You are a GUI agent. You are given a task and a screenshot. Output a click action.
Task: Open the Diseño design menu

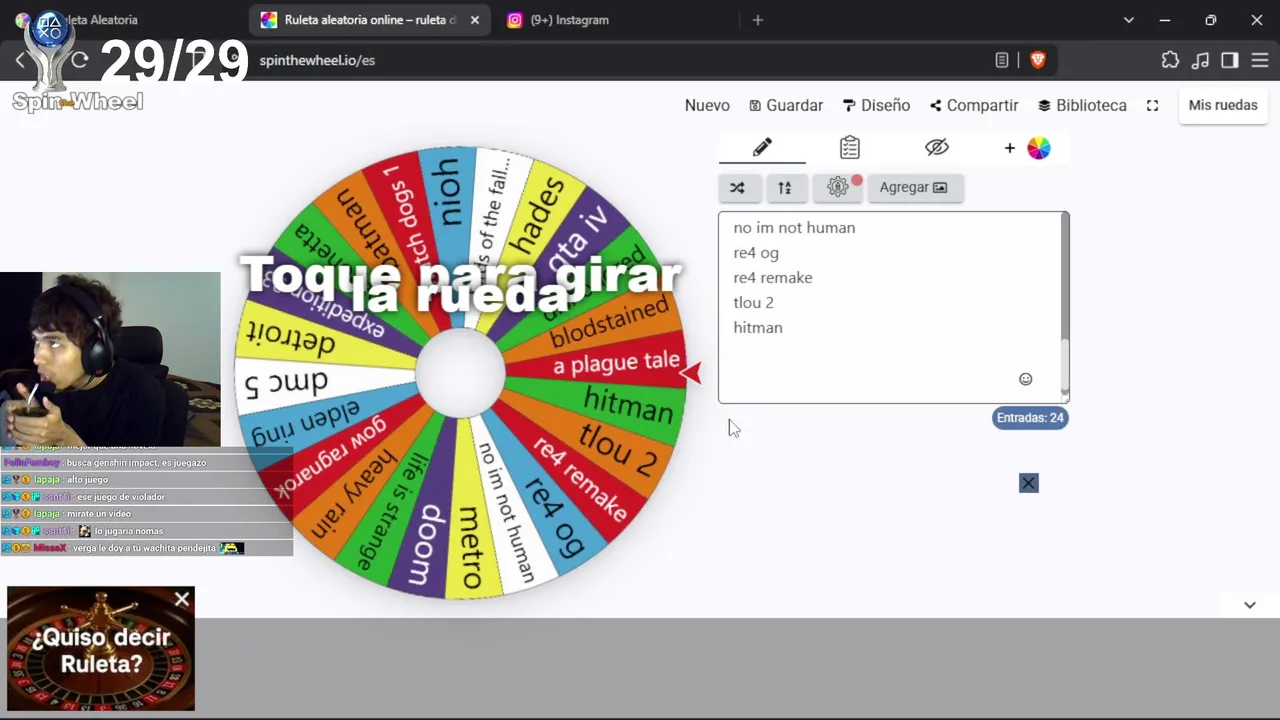pyautogui.click(x=876, y=105)
